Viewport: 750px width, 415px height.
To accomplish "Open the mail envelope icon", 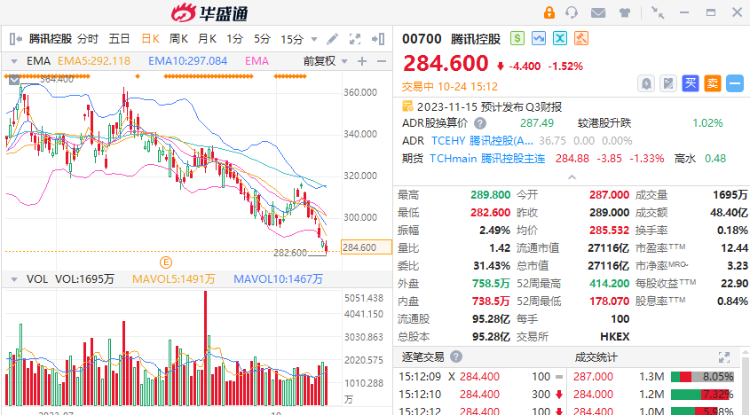I will click(x=598, y=13).
